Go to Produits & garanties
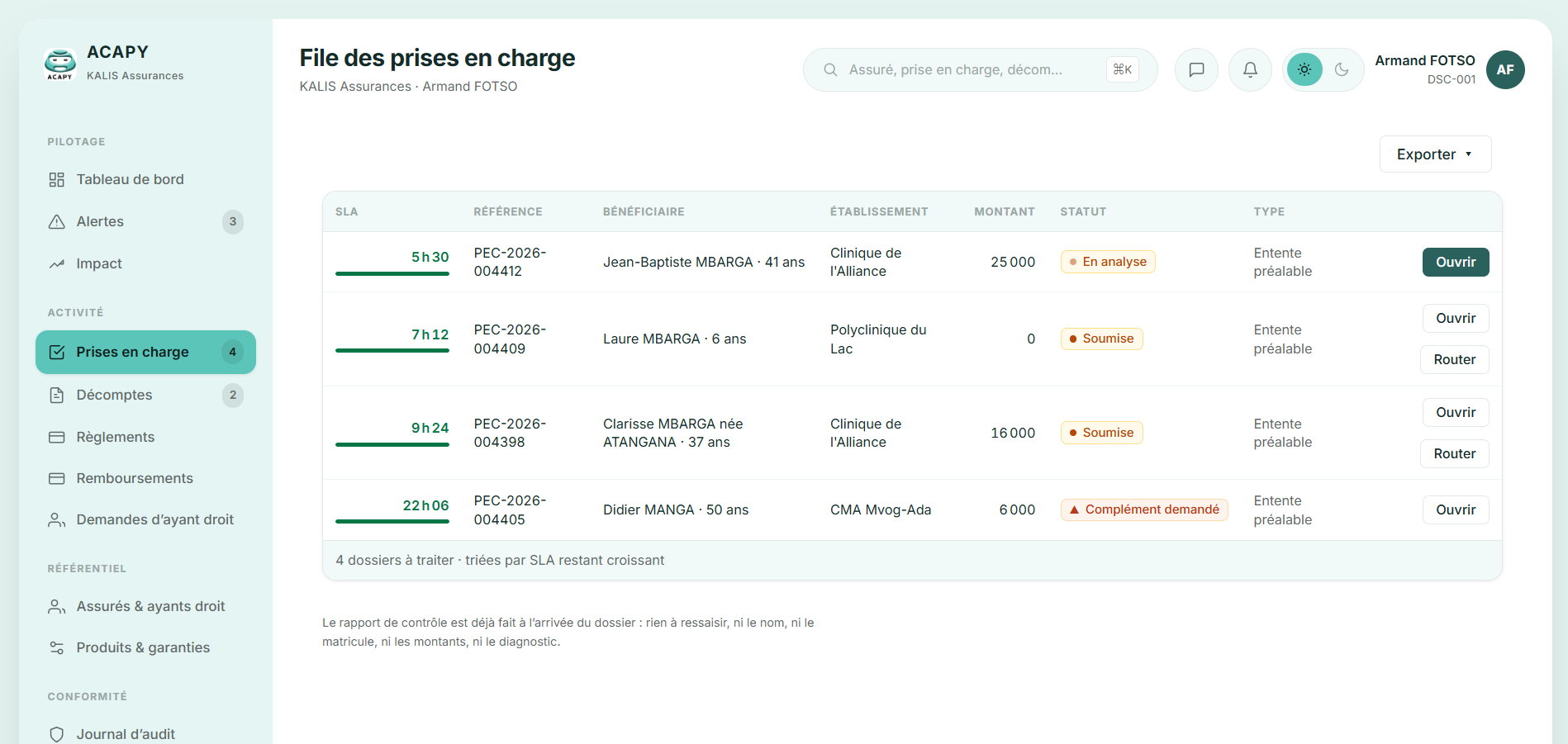This screenshot has width=1568, height=744. (x=145, y=647)
